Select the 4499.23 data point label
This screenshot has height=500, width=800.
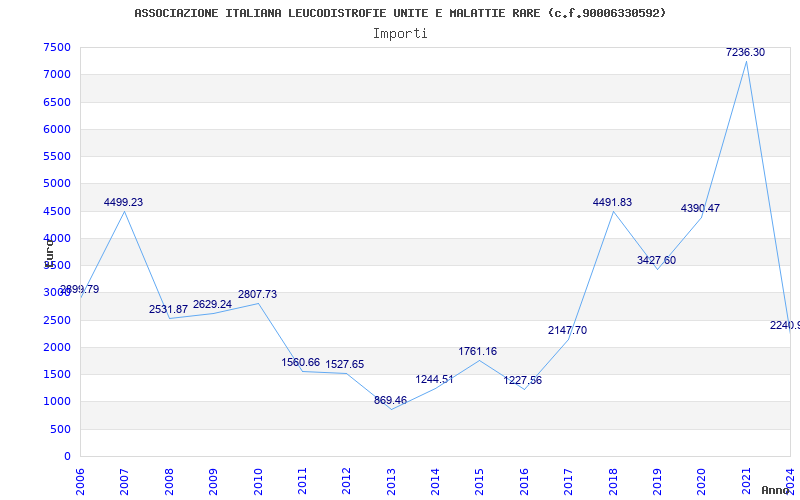[123, 202]
